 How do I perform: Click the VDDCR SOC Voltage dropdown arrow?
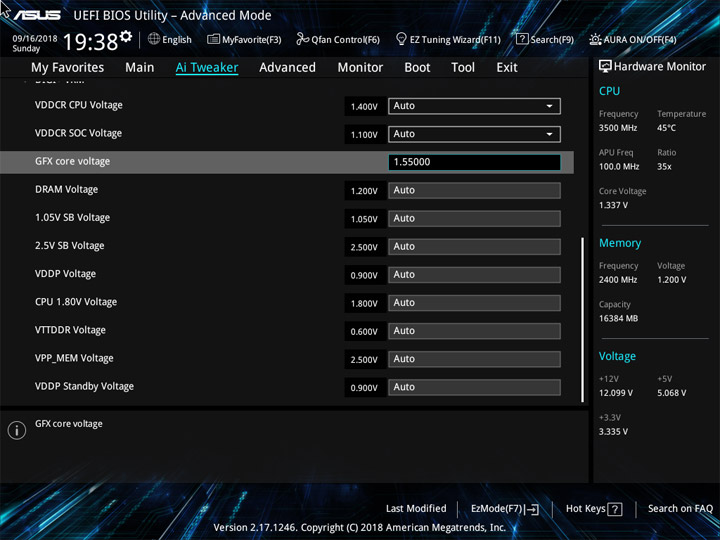[x=549, y=134]
